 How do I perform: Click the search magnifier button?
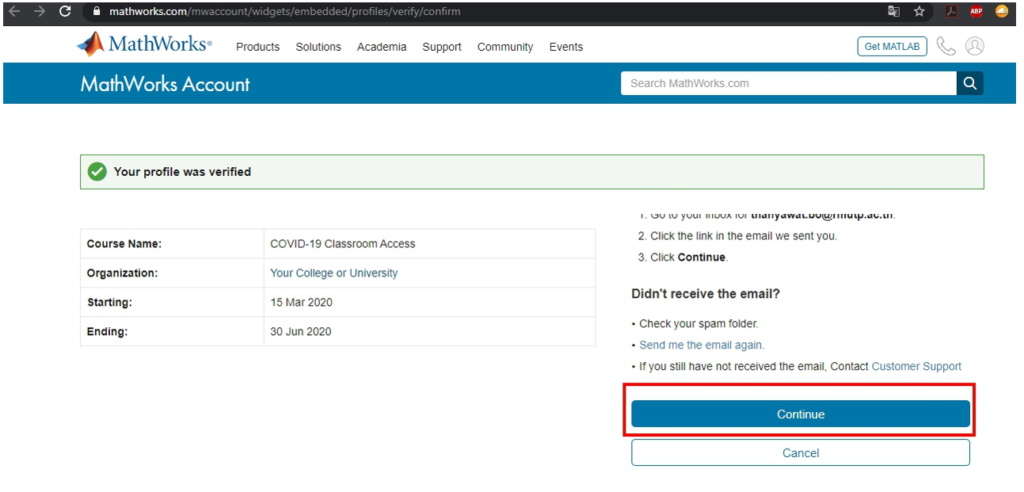(x=969, y=83)
